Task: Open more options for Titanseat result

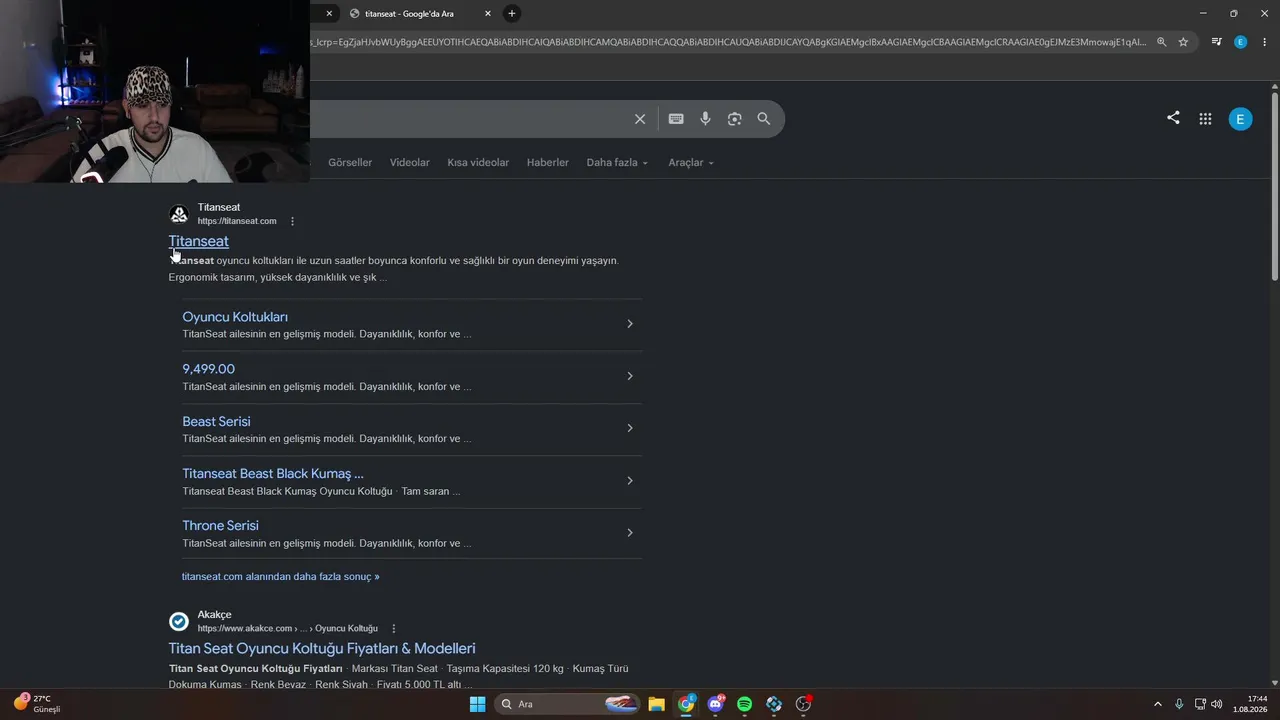Action: [292, 221]
